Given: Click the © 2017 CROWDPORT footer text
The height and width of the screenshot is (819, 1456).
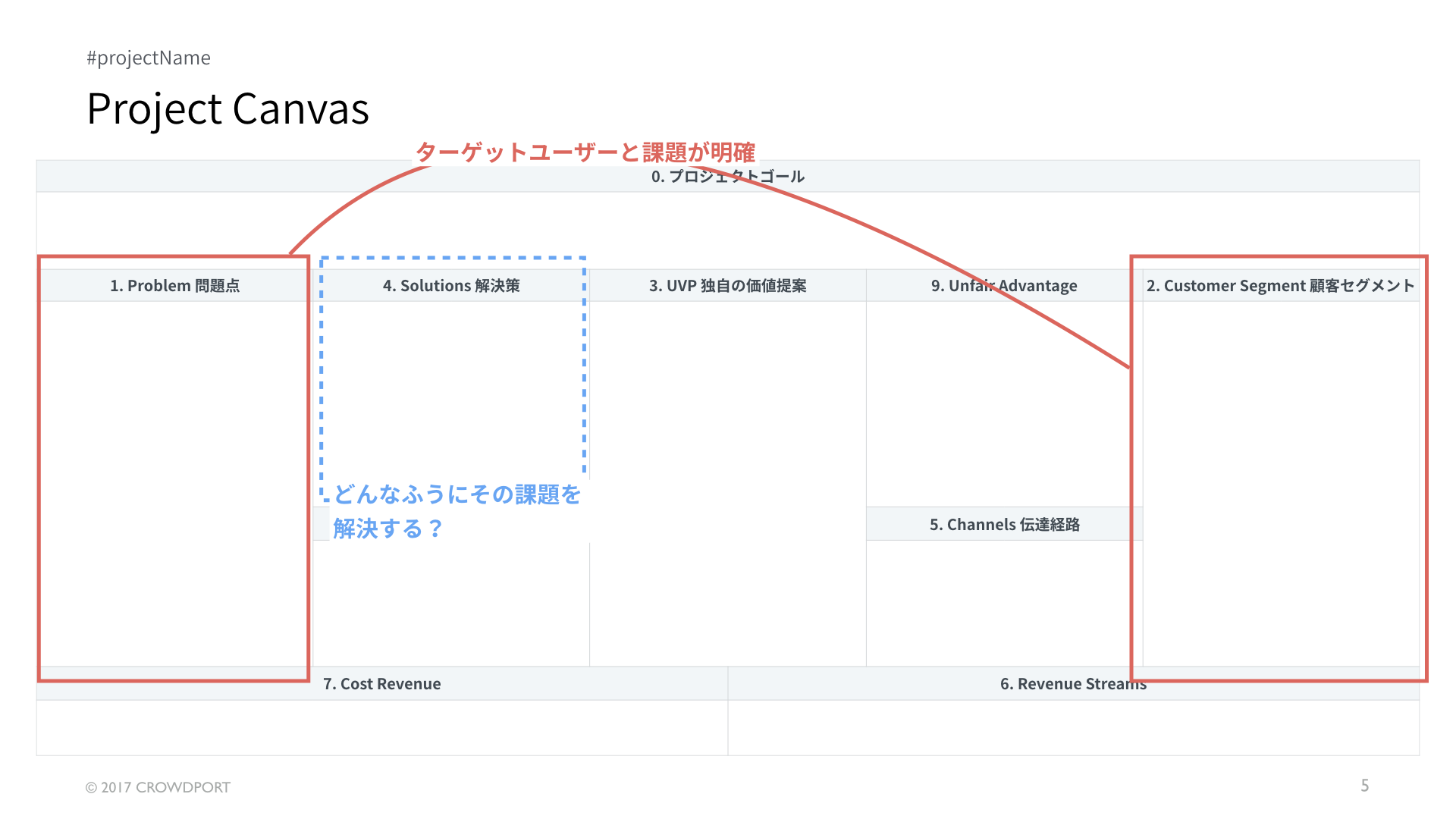Looking at the screenshot, I should point(158,787).
